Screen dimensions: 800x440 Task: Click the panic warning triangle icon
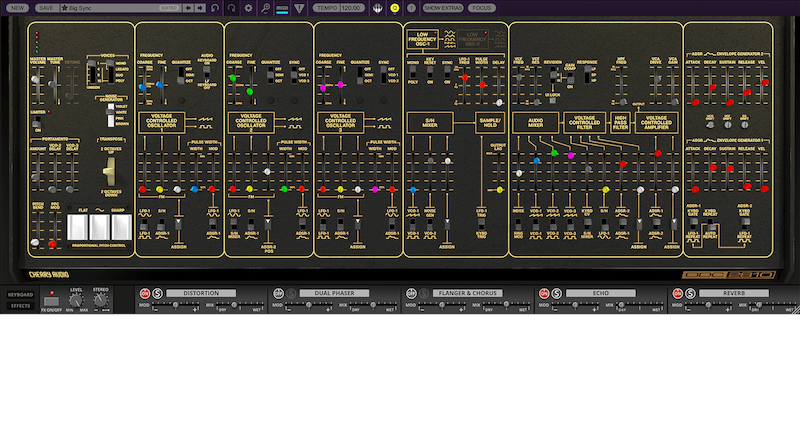point(299,8)
